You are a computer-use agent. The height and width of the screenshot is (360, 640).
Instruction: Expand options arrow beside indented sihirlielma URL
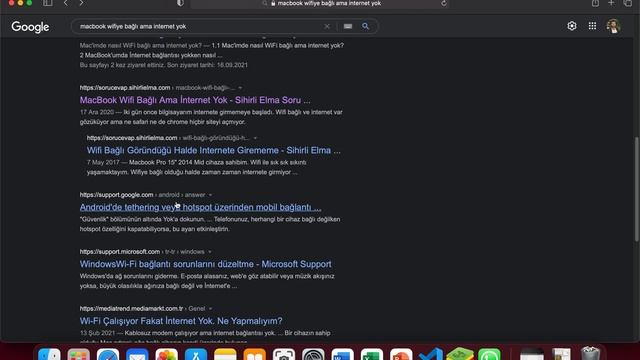point(255,138)
